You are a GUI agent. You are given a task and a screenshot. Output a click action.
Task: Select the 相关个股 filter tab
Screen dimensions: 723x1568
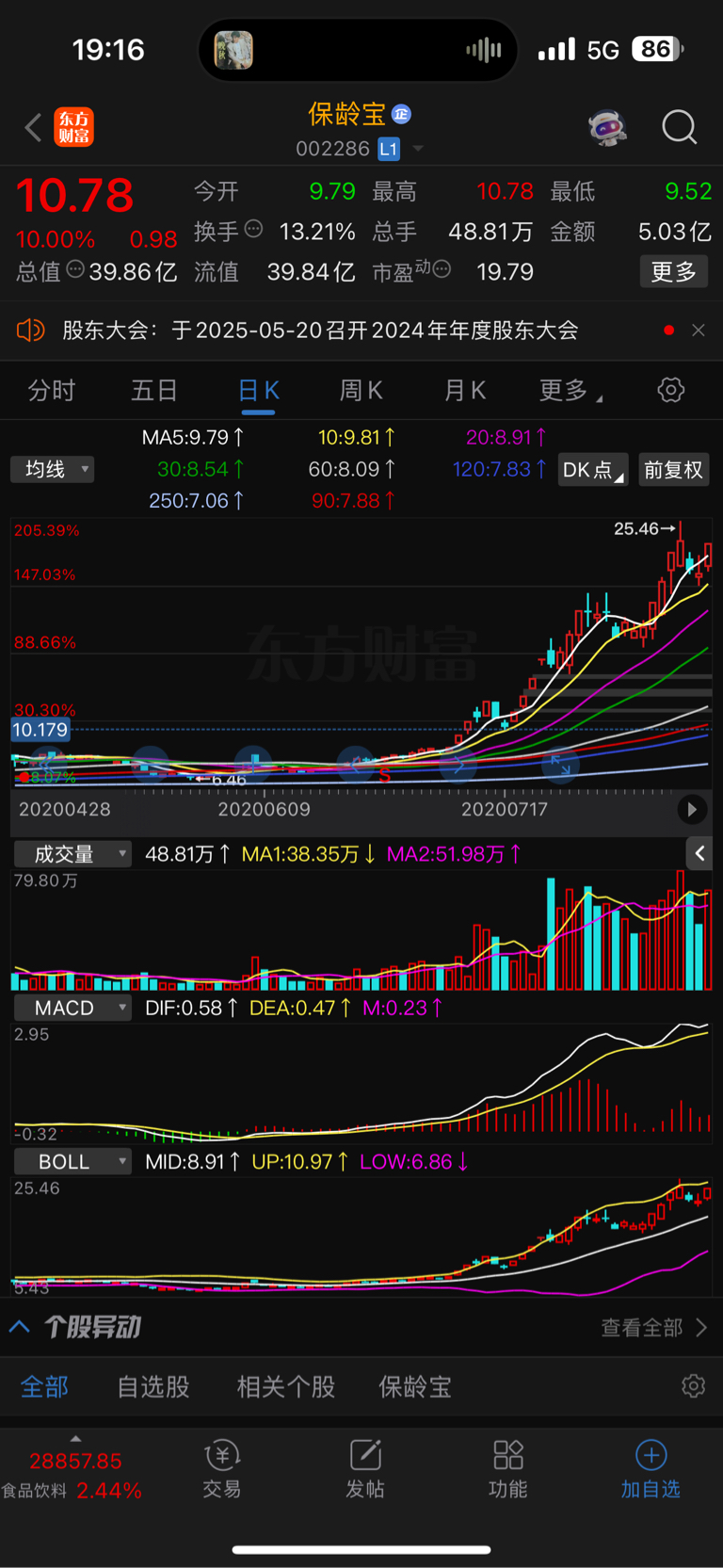tap(286, 1387)
